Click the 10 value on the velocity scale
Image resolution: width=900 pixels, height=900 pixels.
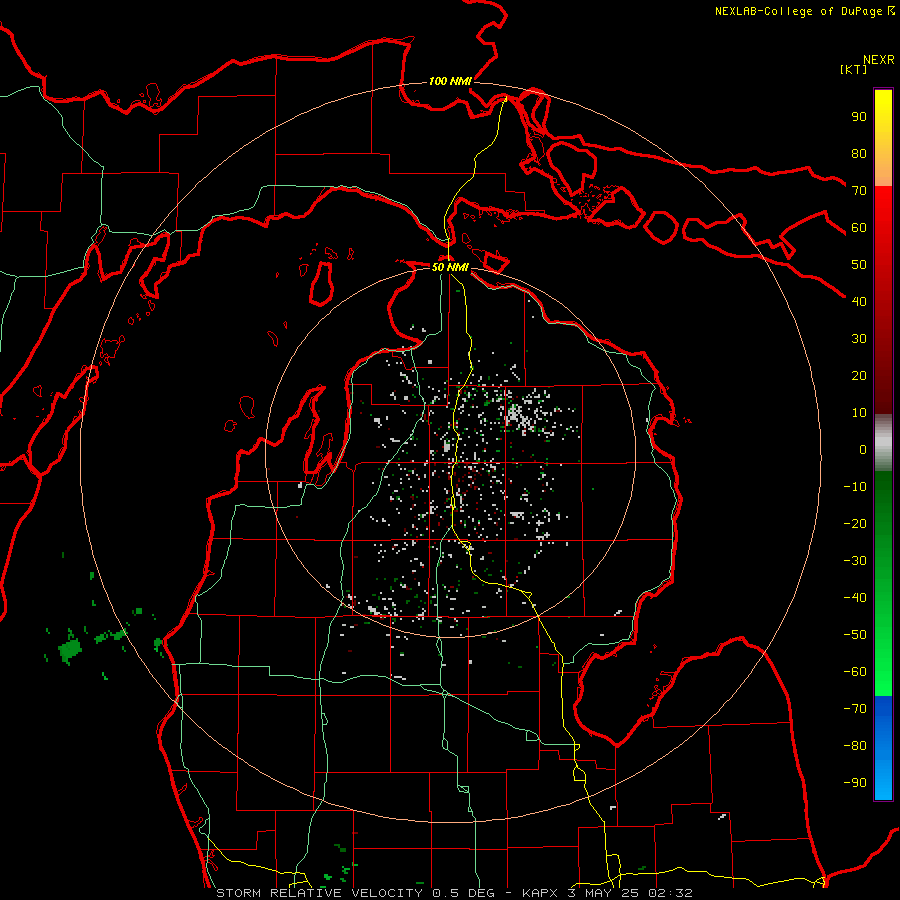(859, 413)
